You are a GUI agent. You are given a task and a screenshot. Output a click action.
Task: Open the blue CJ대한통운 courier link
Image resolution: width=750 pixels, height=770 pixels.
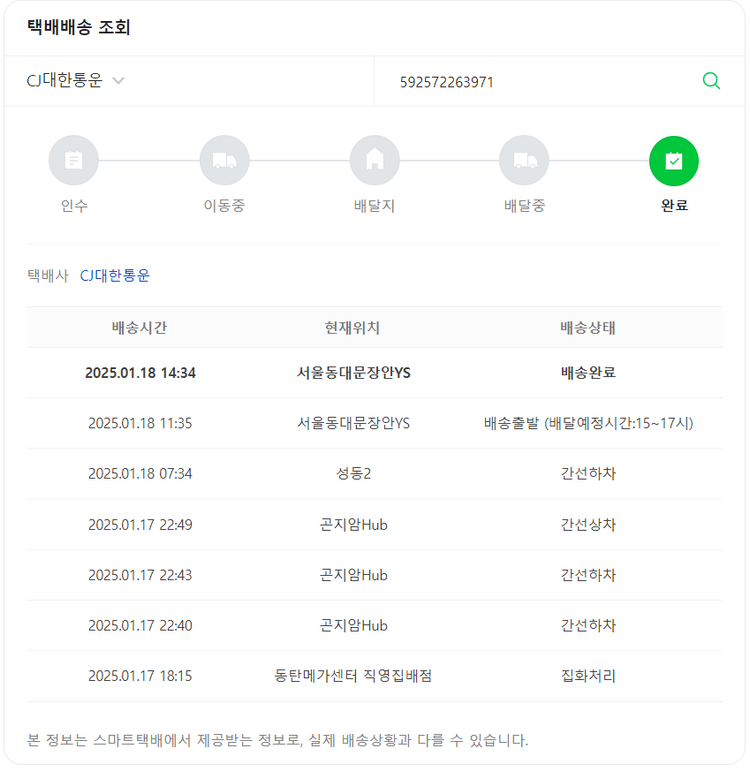pyautogui.click(x=115, y=275)
